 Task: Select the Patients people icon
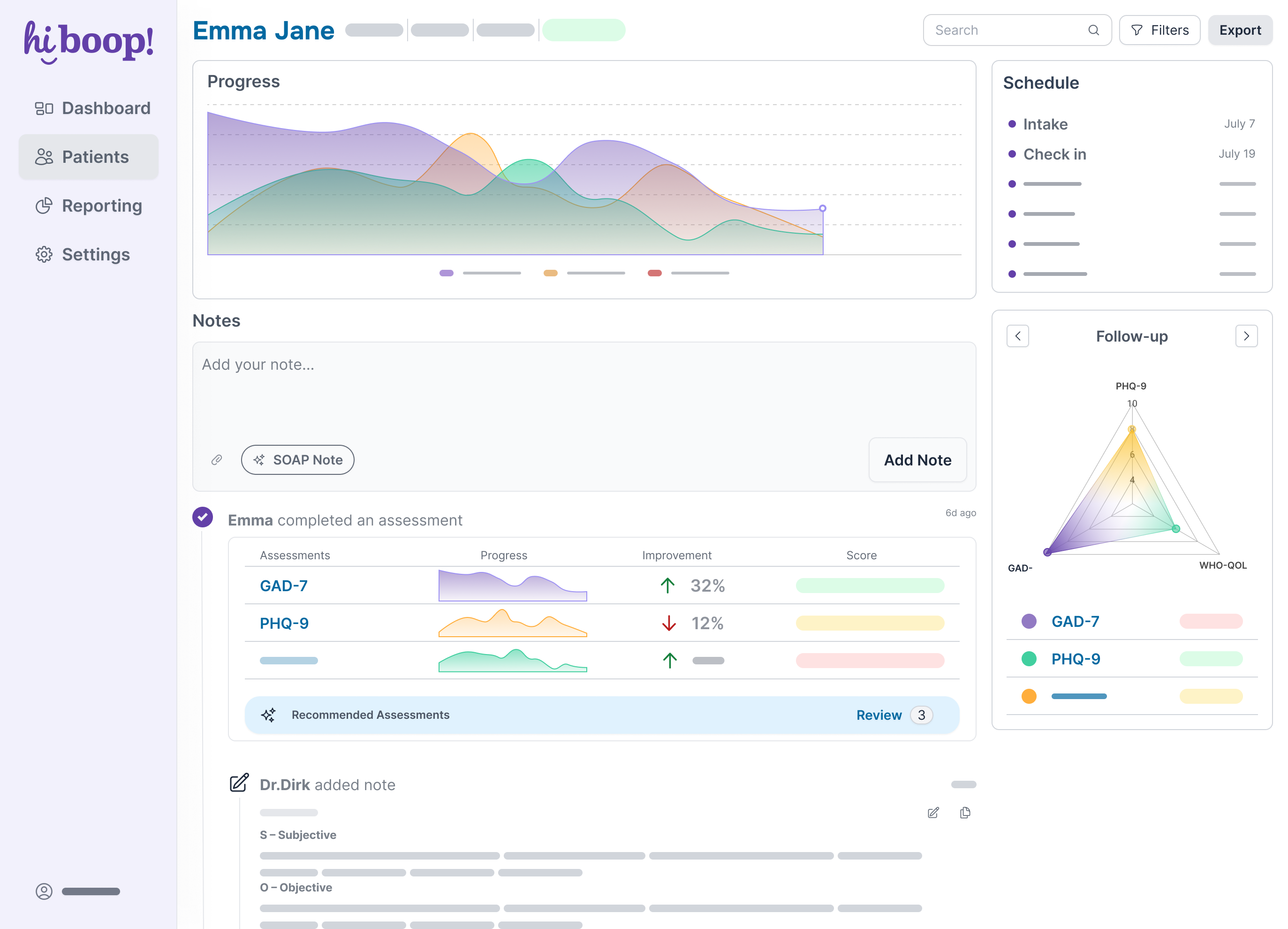[x=44, y=156]
